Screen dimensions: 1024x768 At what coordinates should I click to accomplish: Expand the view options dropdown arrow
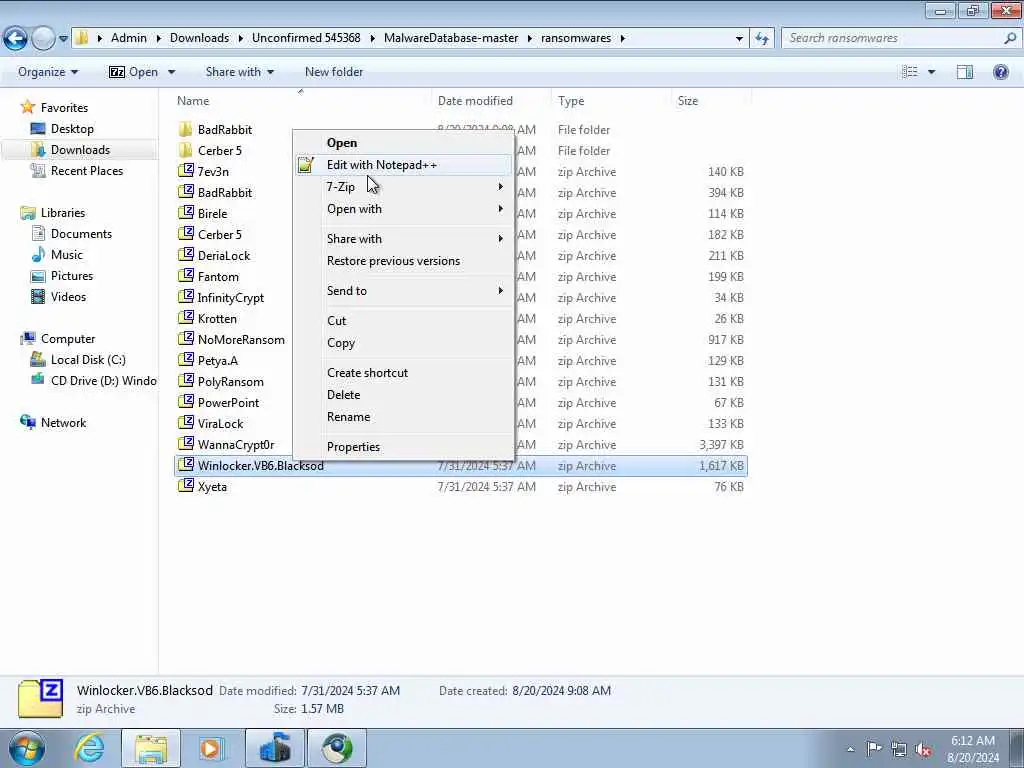[x=931, y=72]
